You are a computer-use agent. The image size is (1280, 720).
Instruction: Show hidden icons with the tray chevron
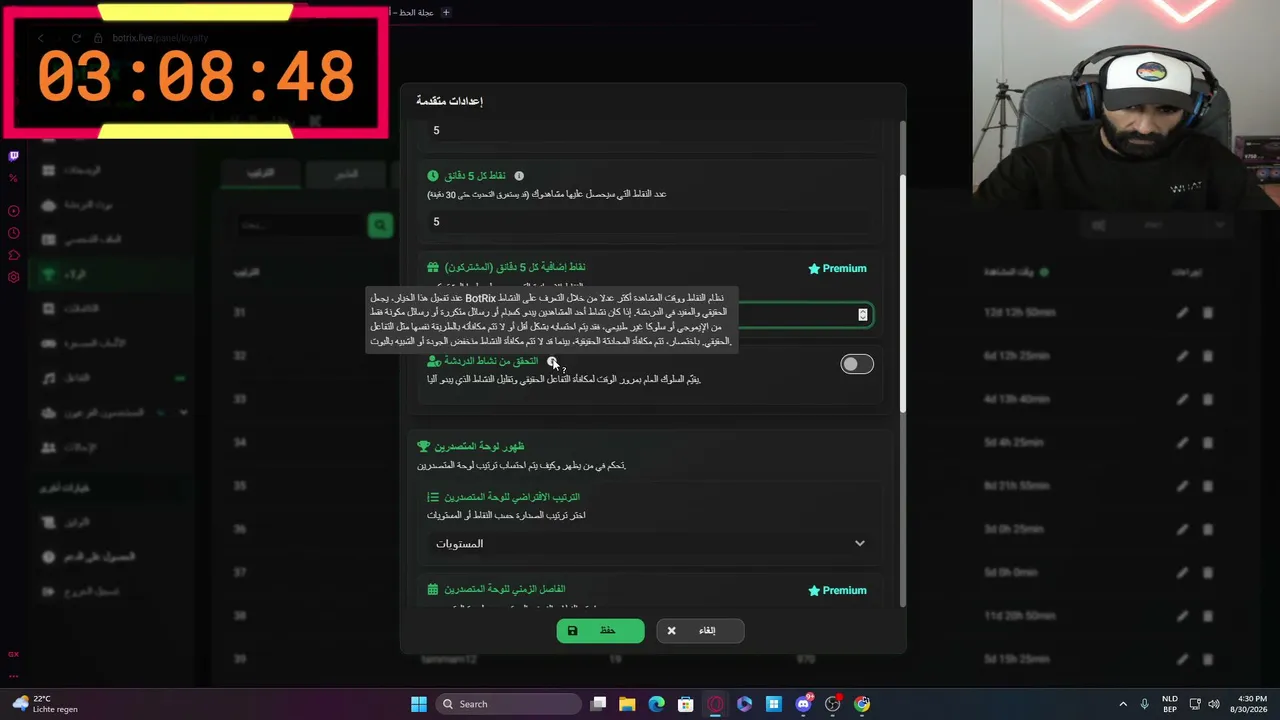[1123, 704]
